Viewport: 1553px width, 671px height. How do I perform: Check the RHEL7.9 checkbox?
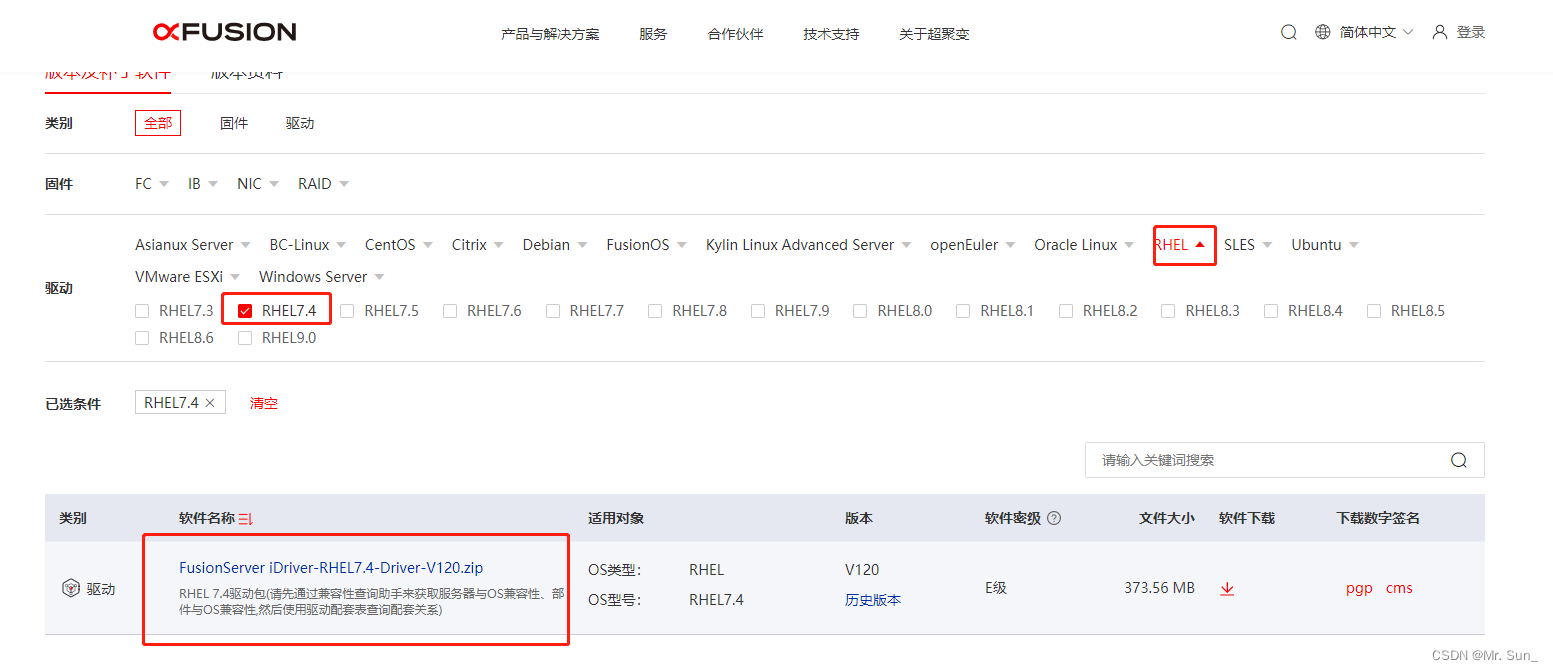(758, 311)
